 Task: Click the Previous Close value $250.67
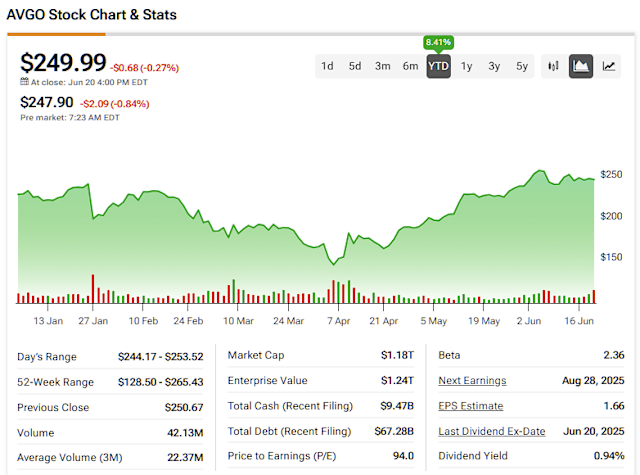point(184,407)
